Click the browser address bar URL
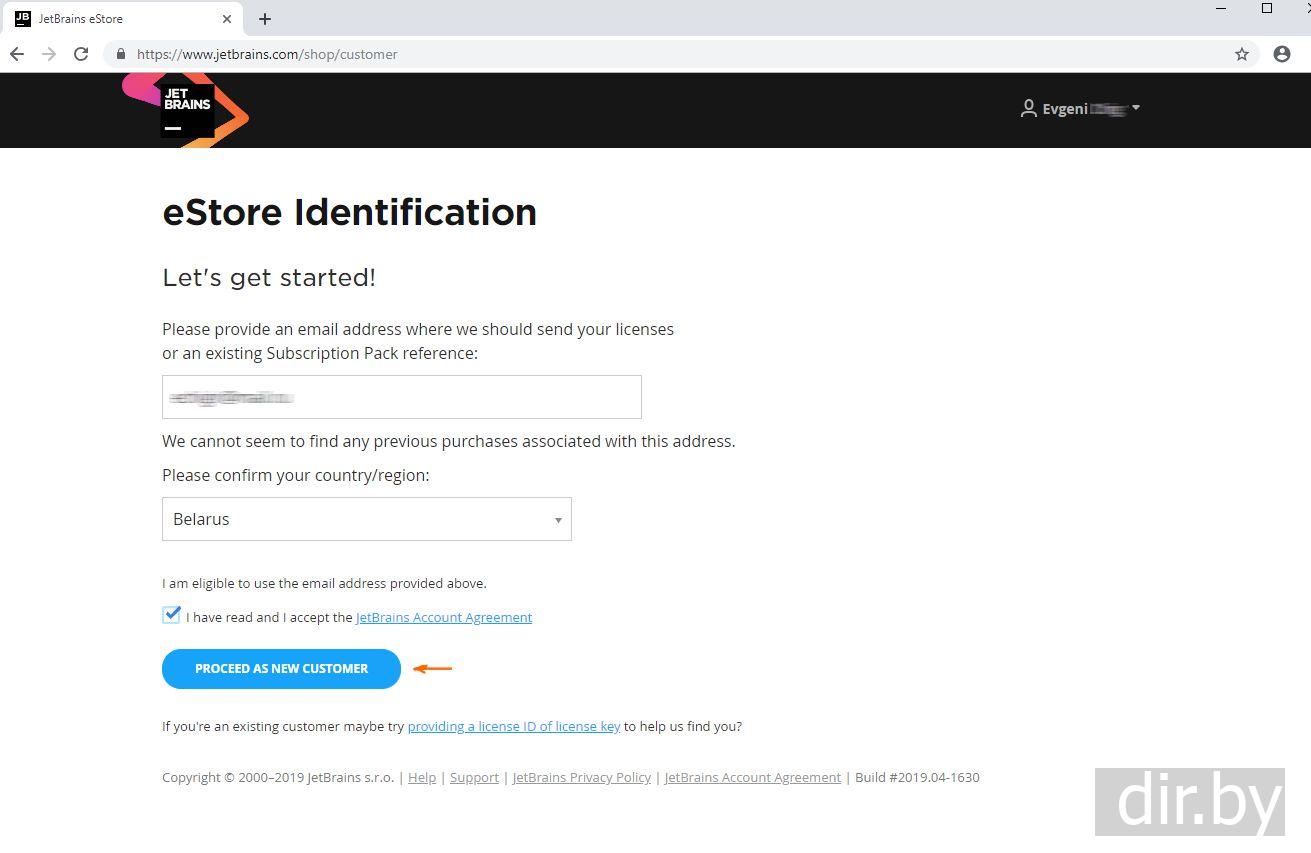Viewport: 1311px width, 853px height. [267, 54]
